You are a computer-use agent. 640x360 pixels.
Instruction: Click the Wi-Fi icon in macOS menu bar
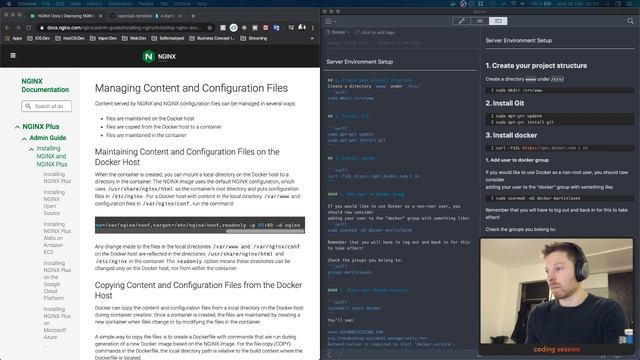(513, 4)
